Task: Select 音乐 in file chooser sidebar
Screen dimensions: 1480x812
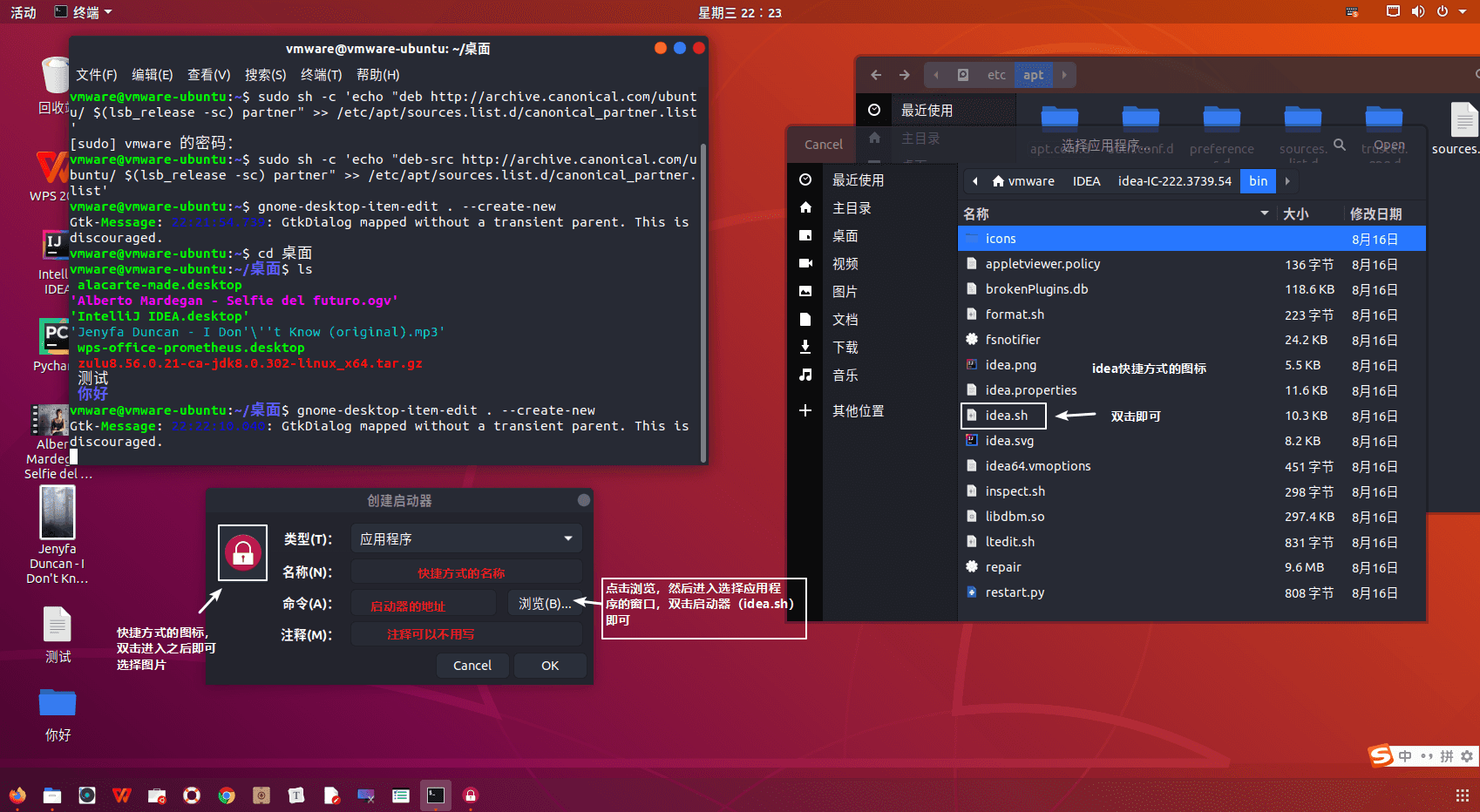Action: [x=845, y=375]
